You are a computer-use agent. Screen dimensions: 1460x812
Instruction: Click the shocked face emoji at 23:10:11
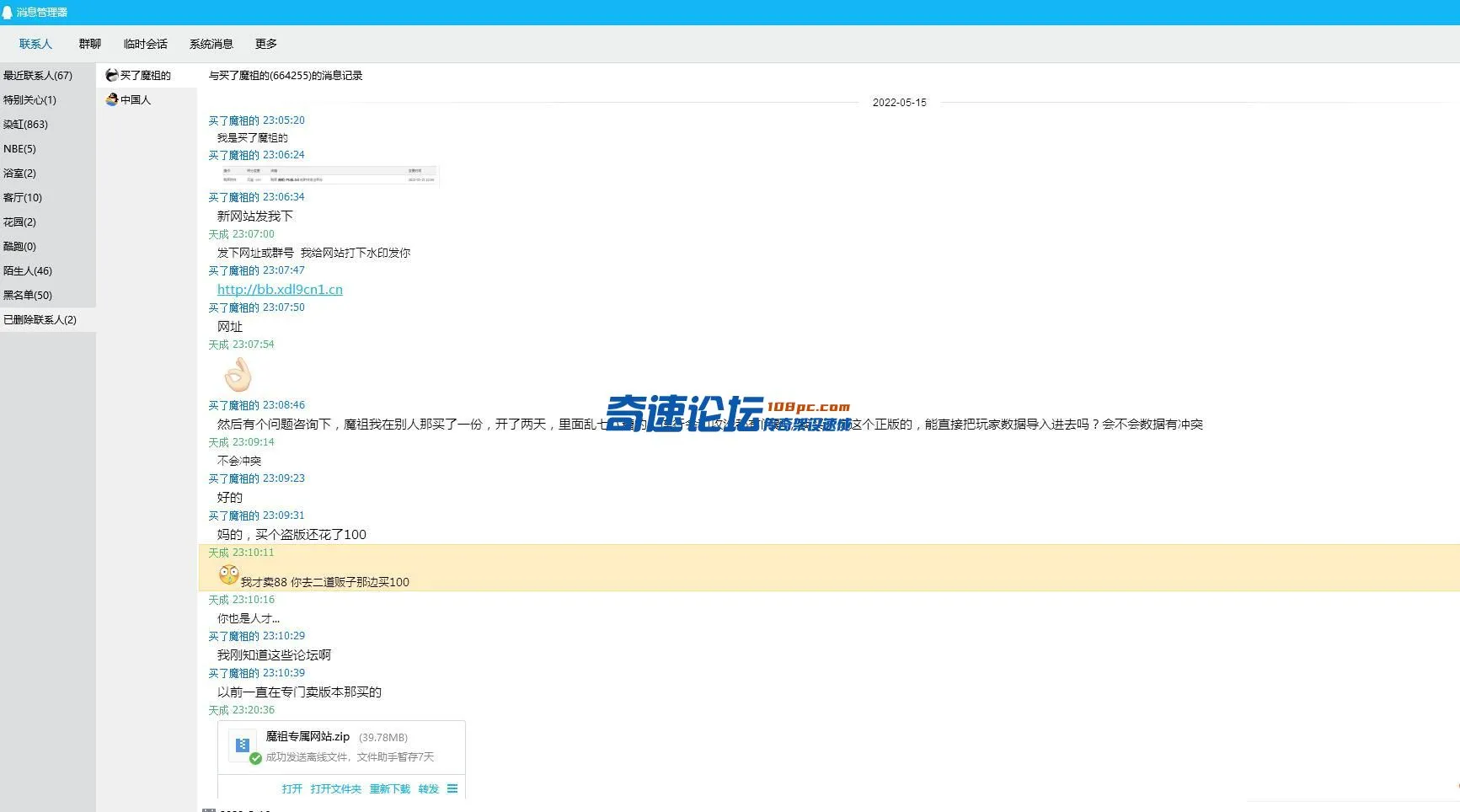228,574
